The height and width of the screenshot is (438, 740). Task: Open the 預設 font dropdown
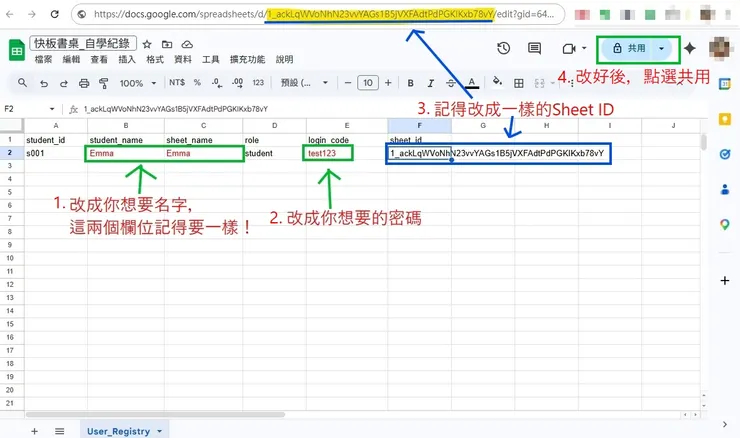tap(304, 83)
